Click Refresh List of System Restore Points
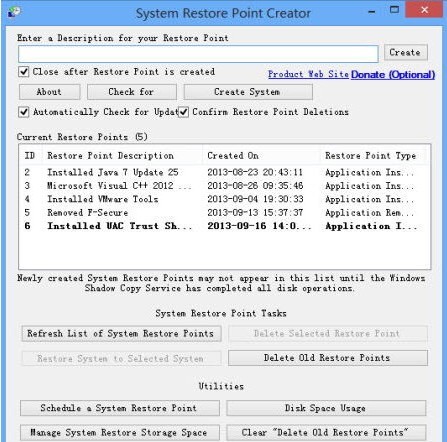This screenshot has width=447, height=442. [121, 334]
